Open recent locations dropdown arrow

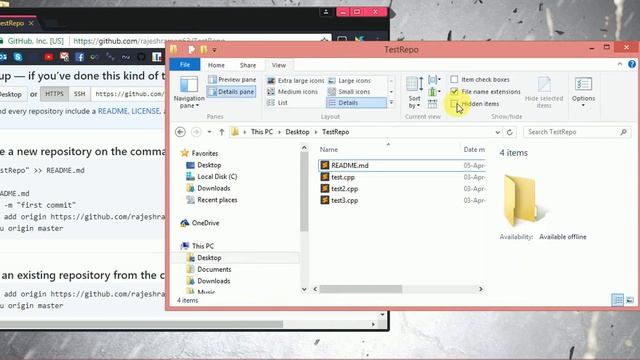[209, 132]
